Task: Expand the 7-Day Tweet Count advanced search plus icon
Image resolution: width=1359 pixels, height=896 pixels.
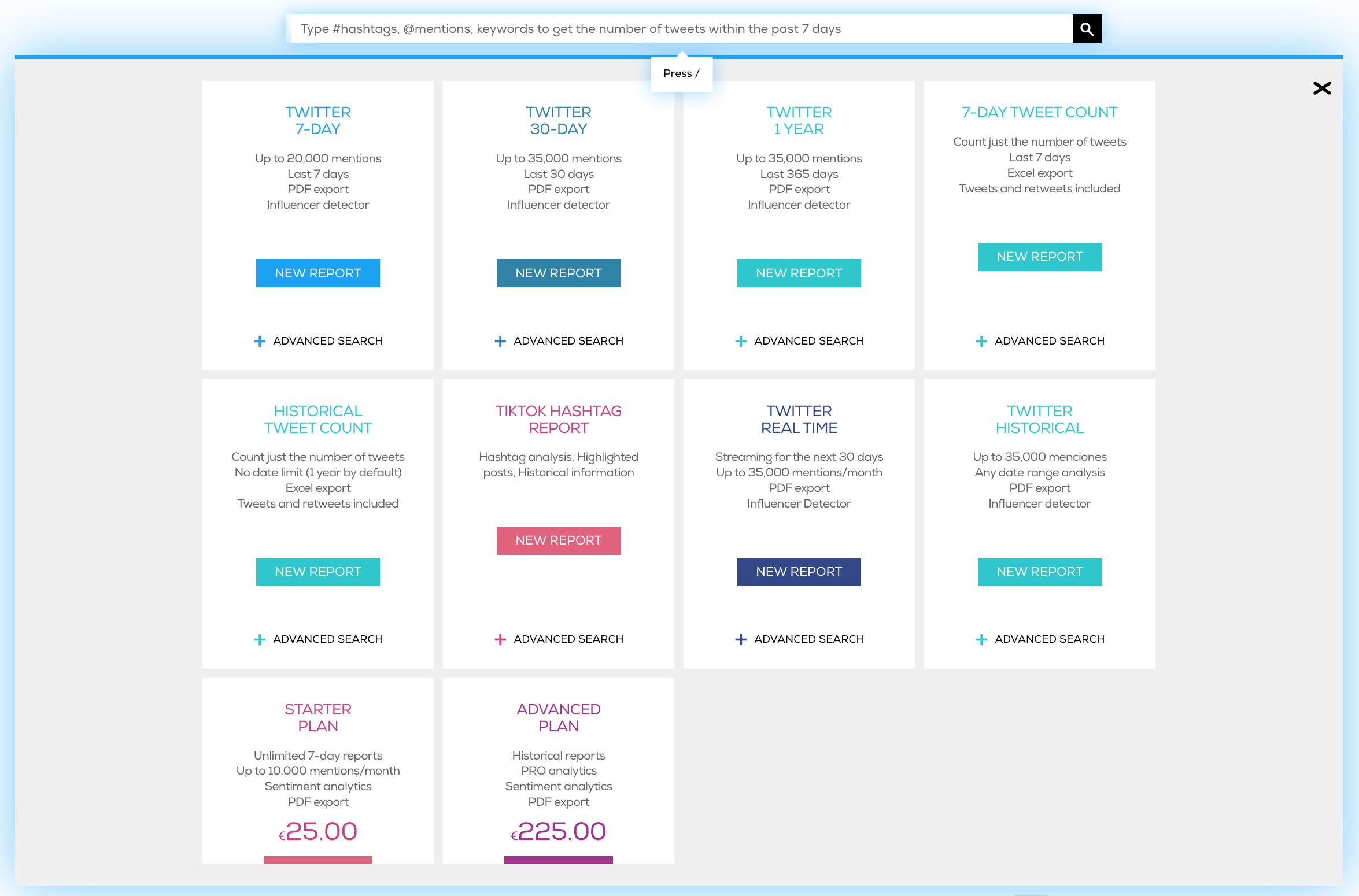Action: [981, 341]
